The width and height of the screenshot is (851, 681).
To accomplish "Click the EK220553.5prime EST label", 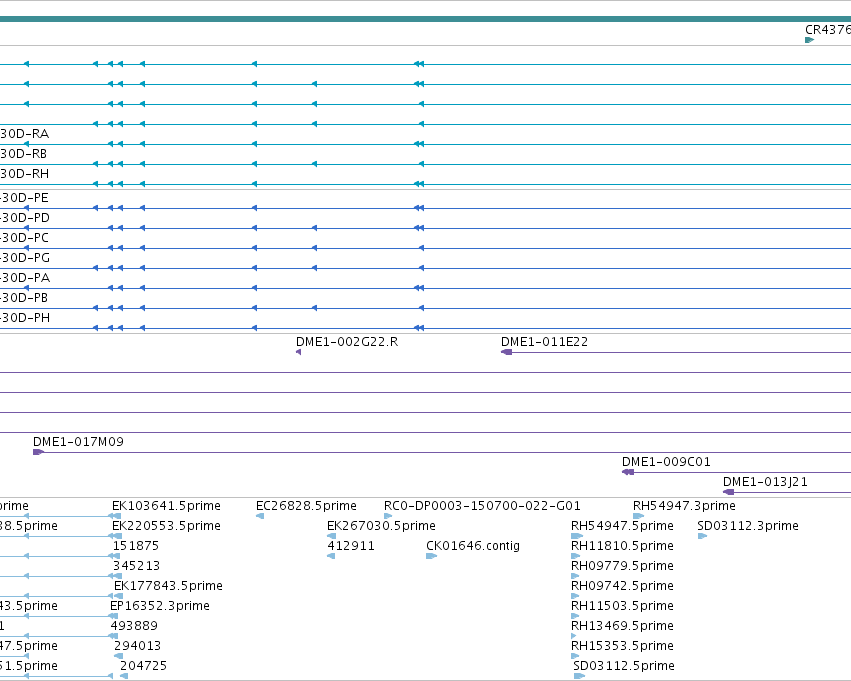I will tap(166, 526).
